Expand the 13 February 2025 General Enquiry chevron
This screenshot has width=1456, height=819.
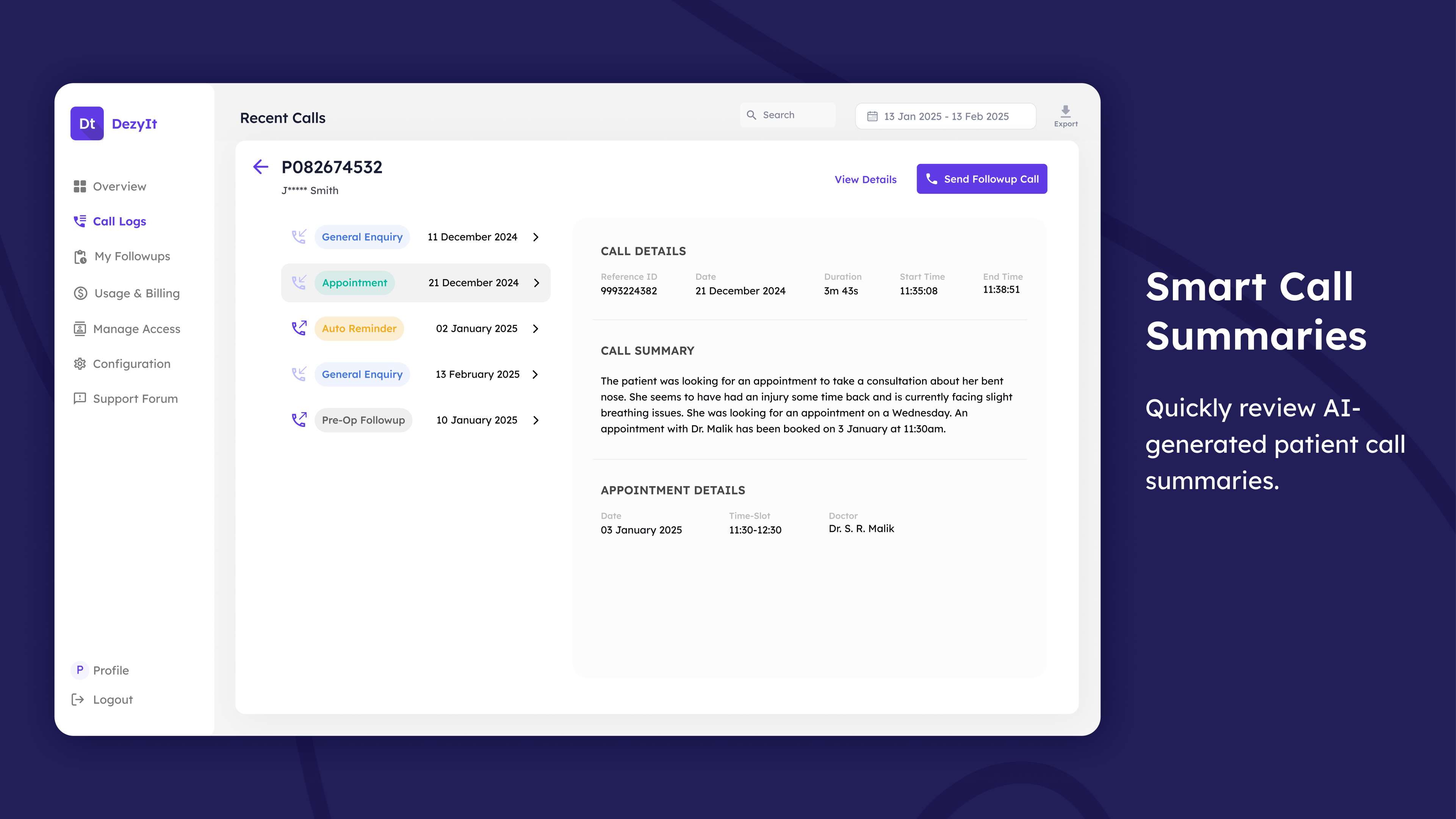(x=536, y=375)
